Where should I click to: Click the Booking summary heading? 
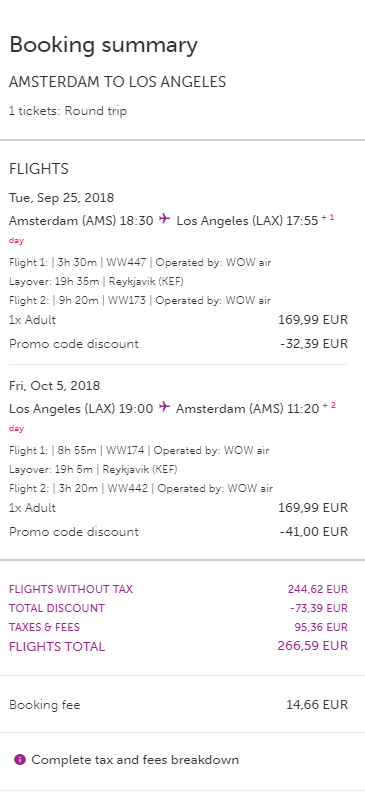click(103, 45)
